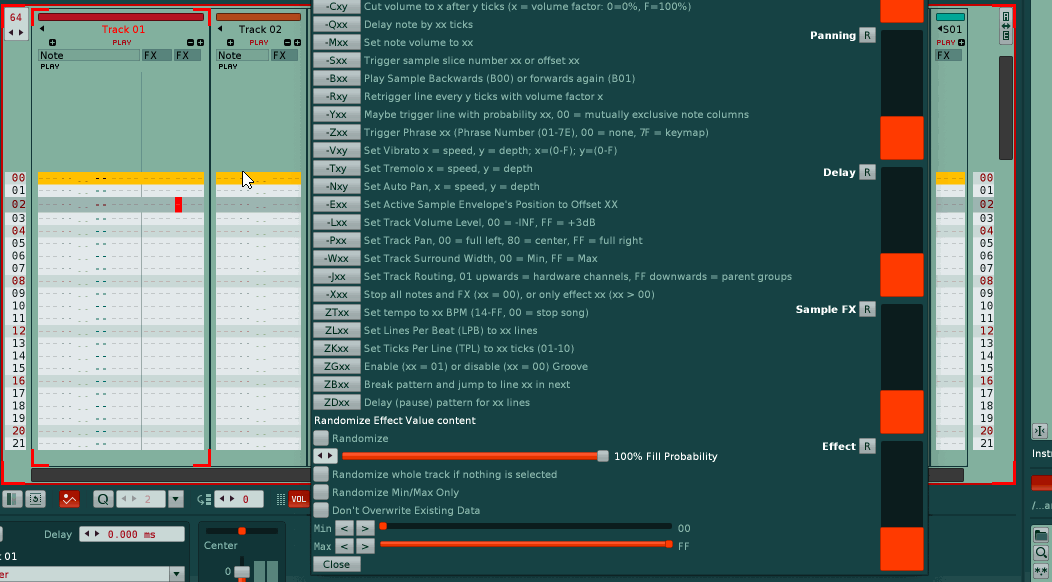
Task: Click the Effect 'R' reset button
Action: [x=867, y=446]
